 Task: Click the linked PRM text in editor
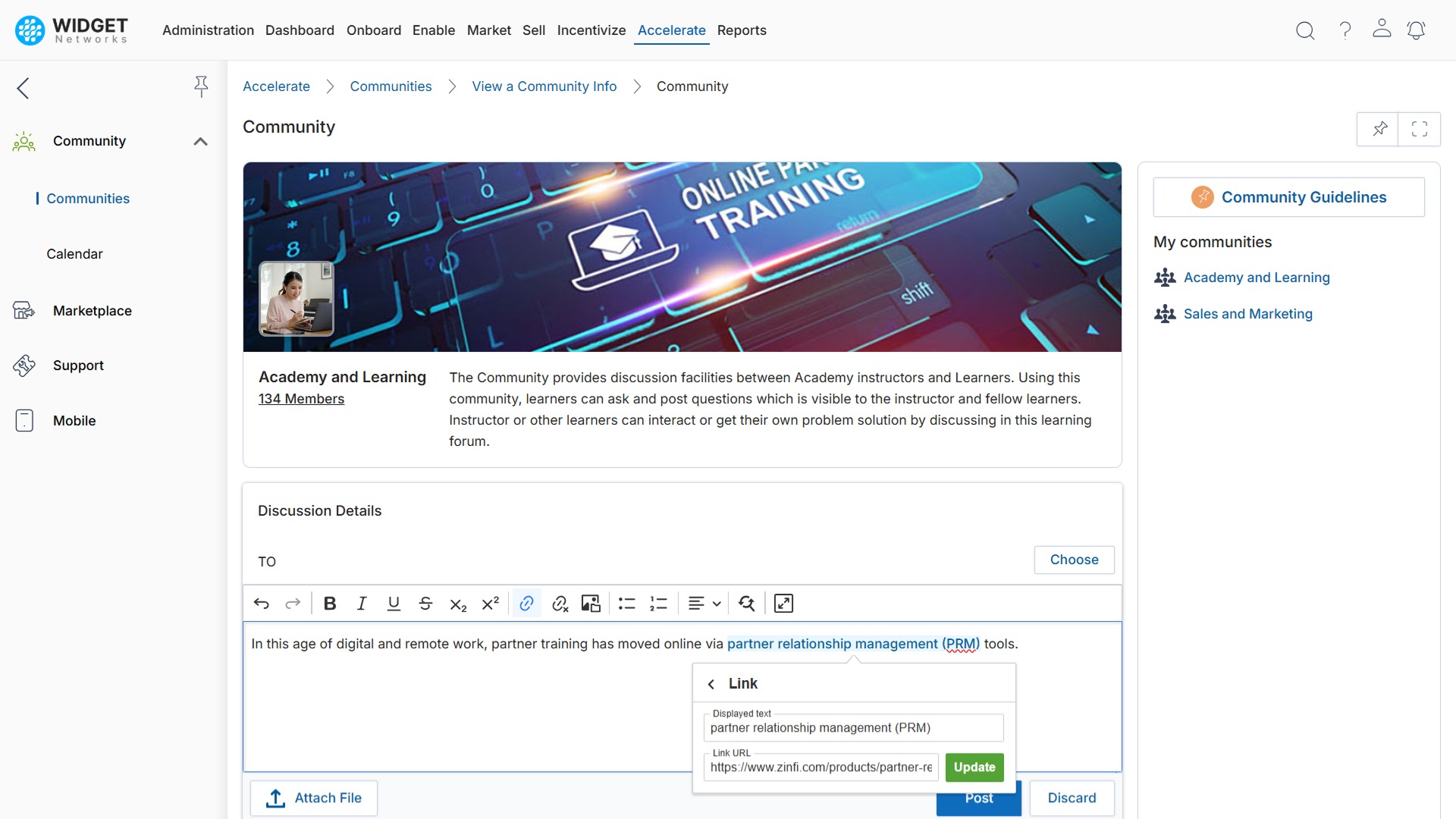[x=853, y=644]
